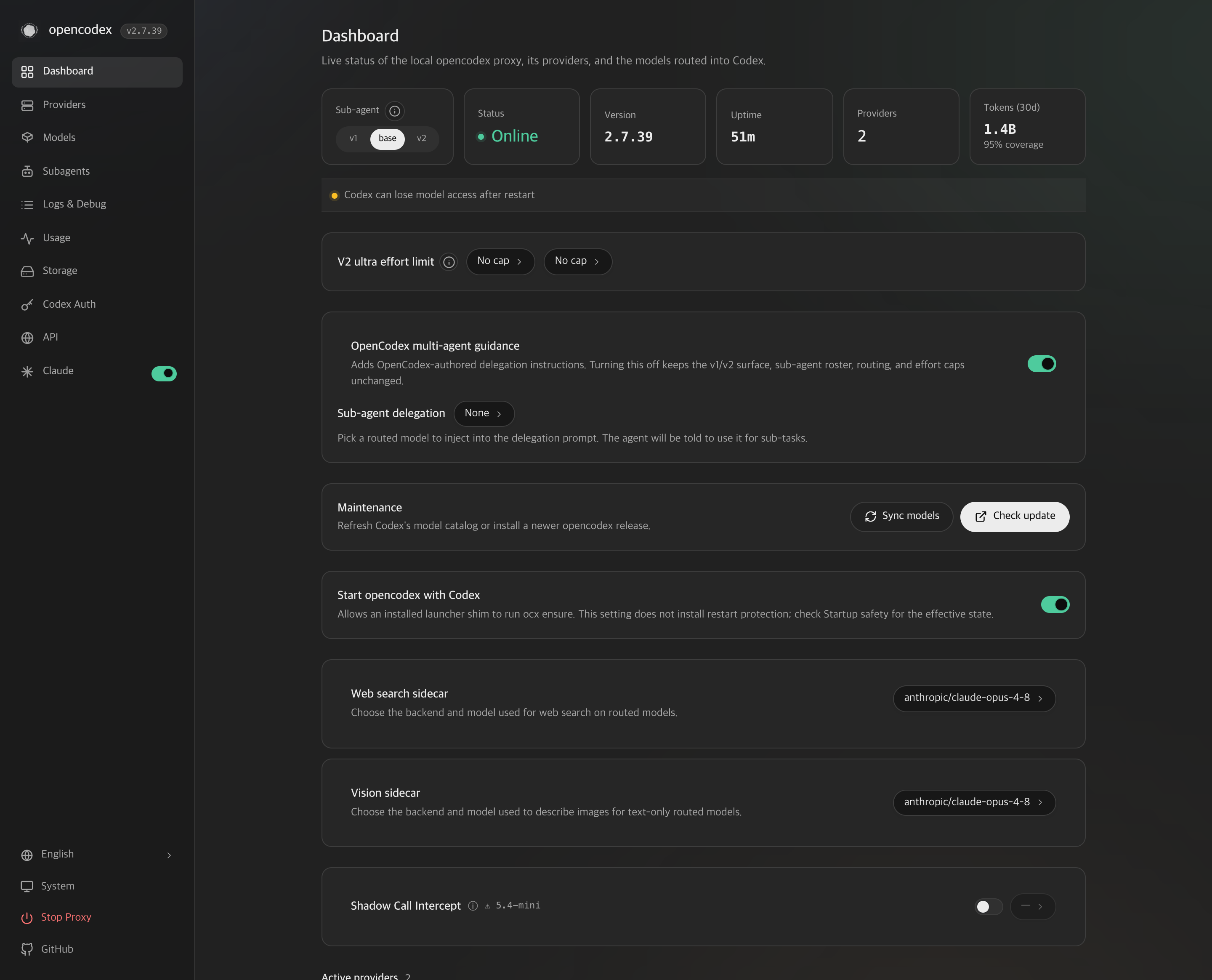1212x980 pixels.
Task: Disable OpenCodex multi-agent guidance toggle
Action: (1042, 364)
